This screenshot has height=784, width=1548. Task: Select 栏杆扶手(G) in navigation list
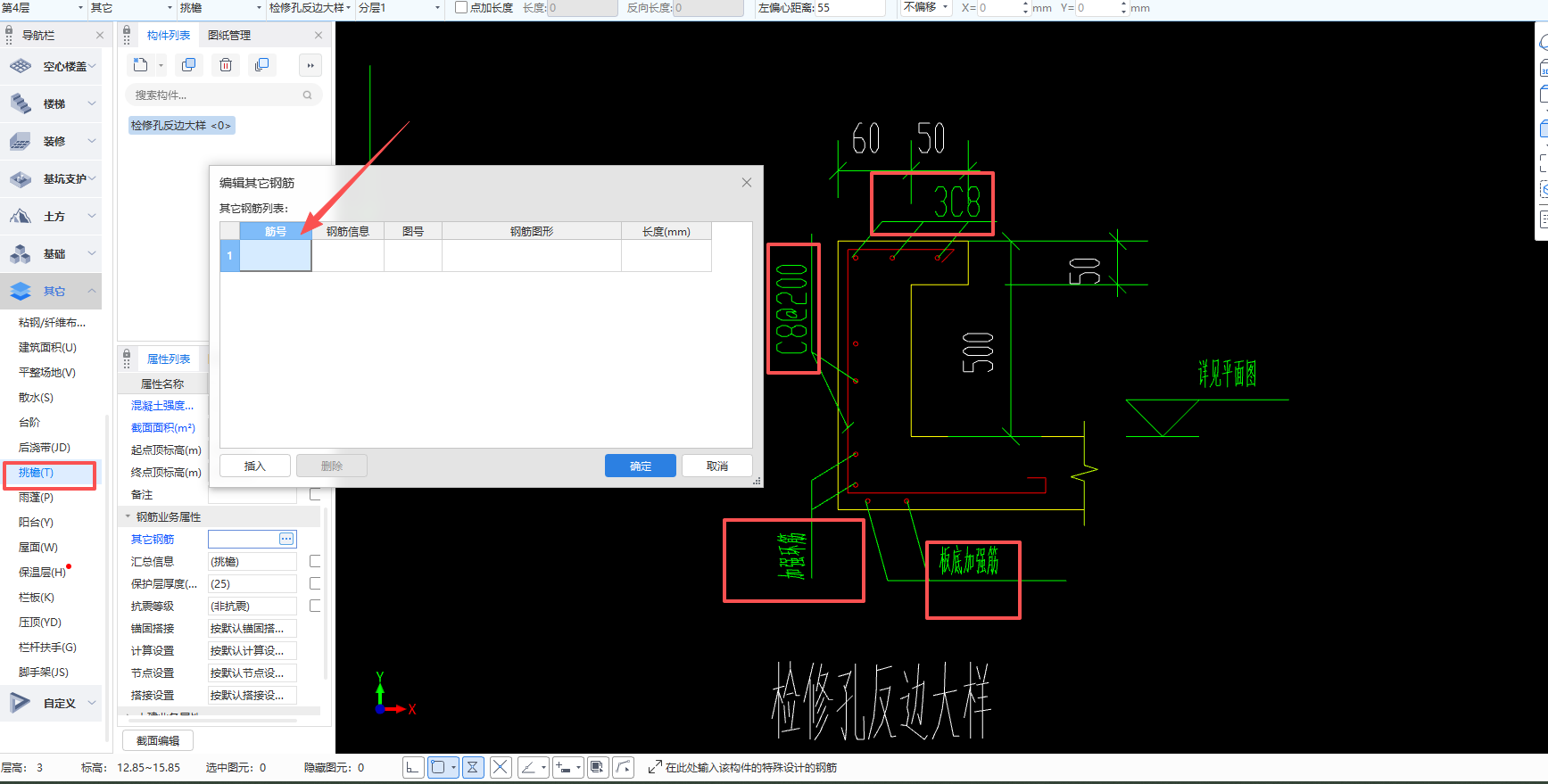point(47,648)
